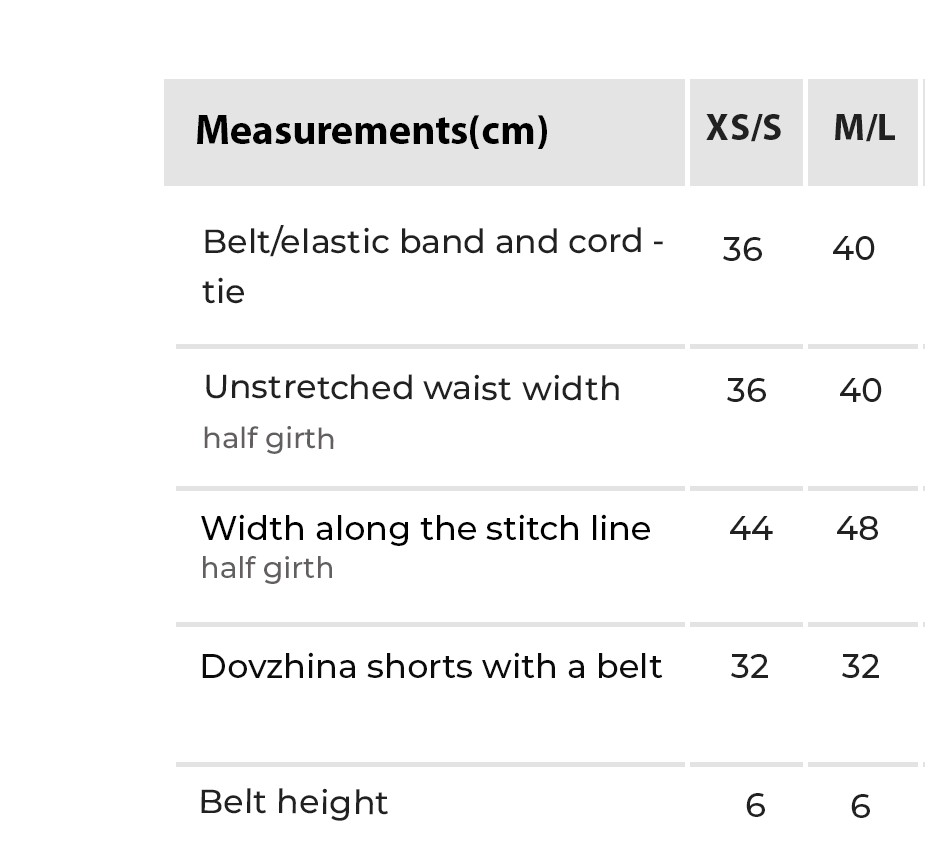Click XS/S value 6 for Belt height

(x=756, y=806)
